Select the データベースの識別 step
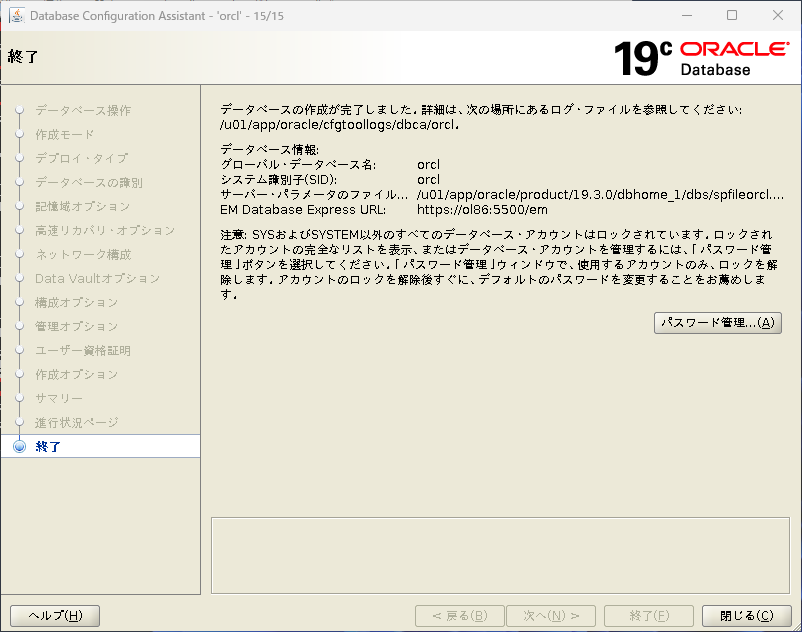802x632 pixels. [88, 183]
